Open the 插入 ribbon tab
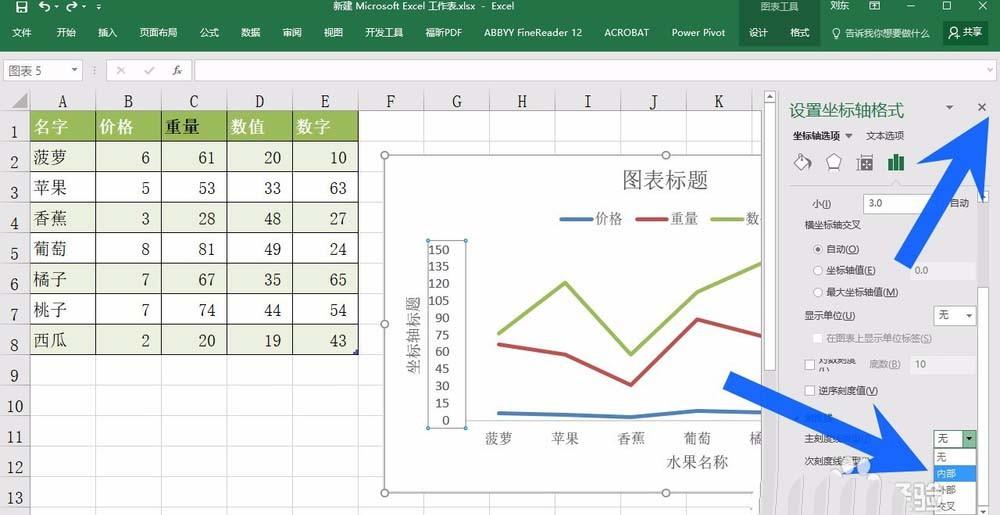The width and height of the screenshot is (1000, 515). 107,33
